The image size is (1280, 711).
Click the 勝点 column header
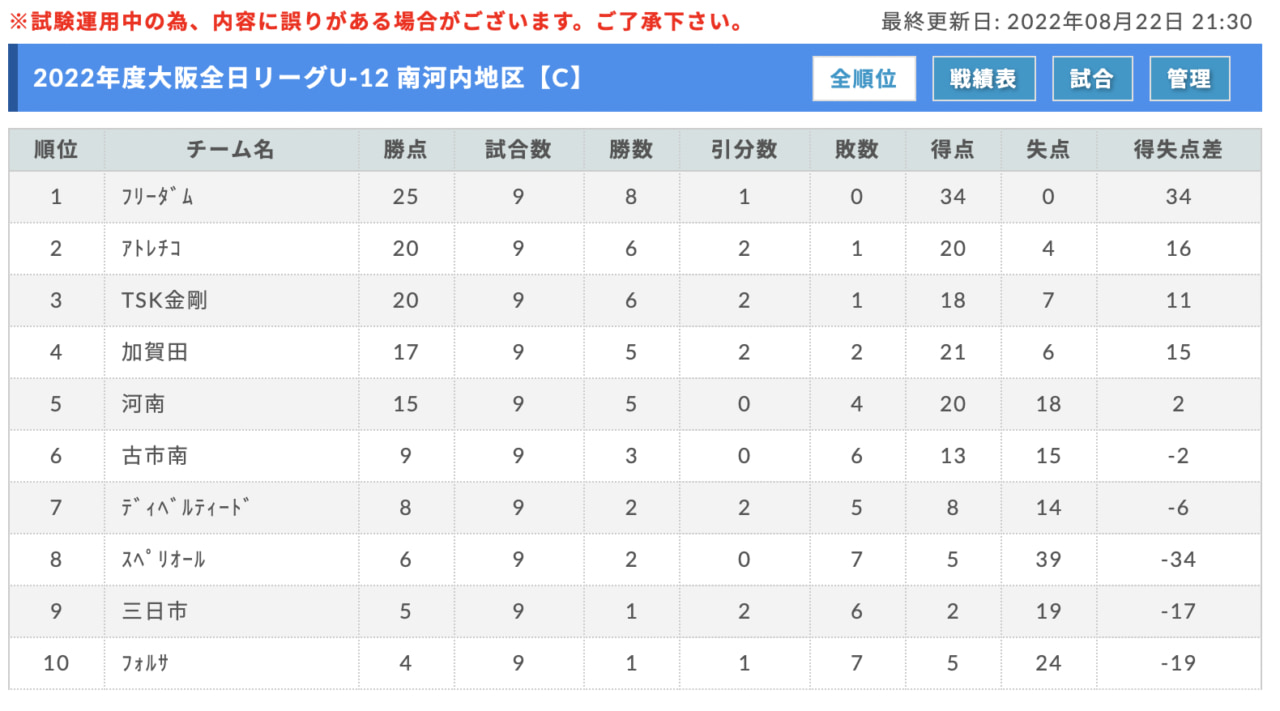(x=406, y=150)
